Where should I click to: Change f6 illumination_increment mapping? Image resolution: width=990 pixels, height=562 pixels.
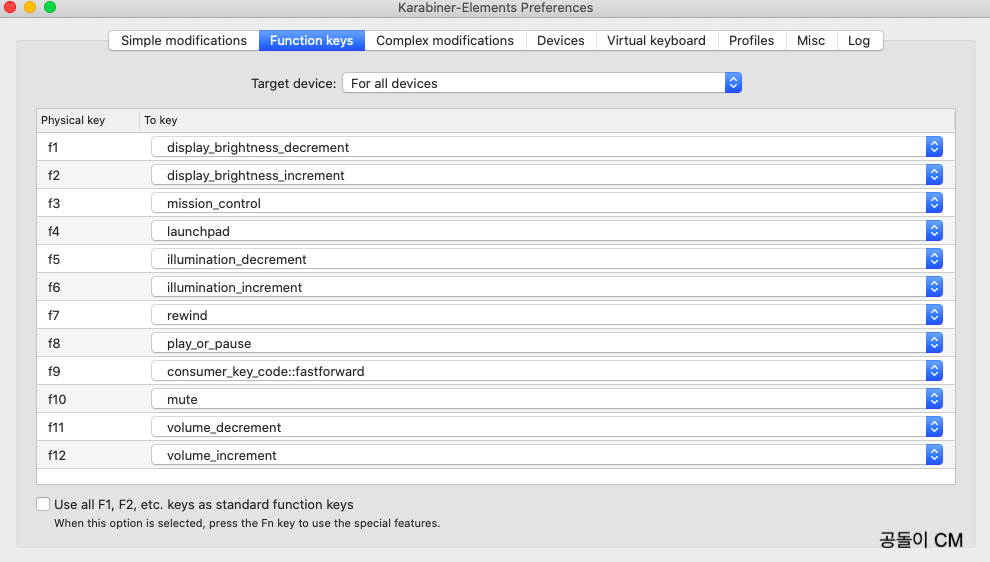click(547, 287)
